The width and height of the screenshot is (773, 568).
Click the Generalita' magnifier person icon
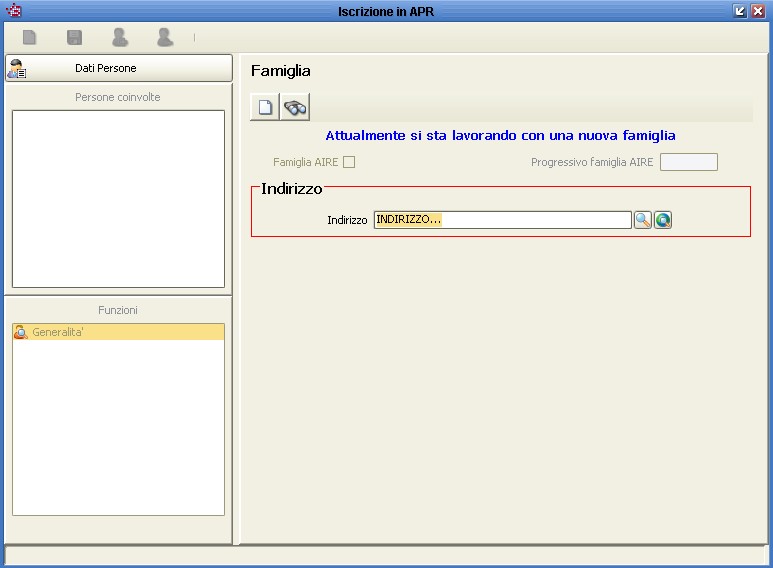(21, 332)
